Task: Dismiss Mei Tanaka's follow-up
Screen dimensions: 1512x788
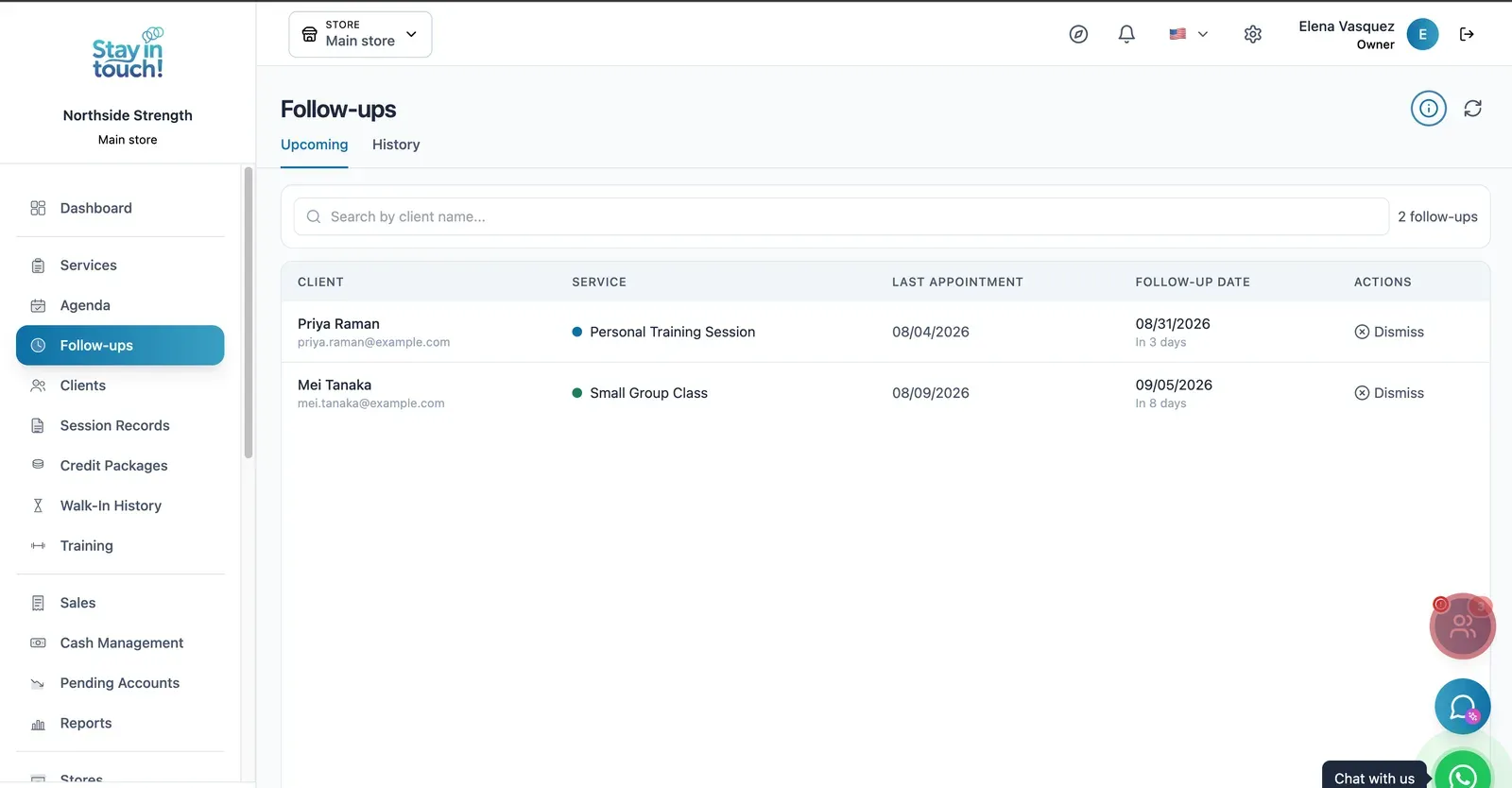Action: pyautogui.click(x=1389, y=393)
